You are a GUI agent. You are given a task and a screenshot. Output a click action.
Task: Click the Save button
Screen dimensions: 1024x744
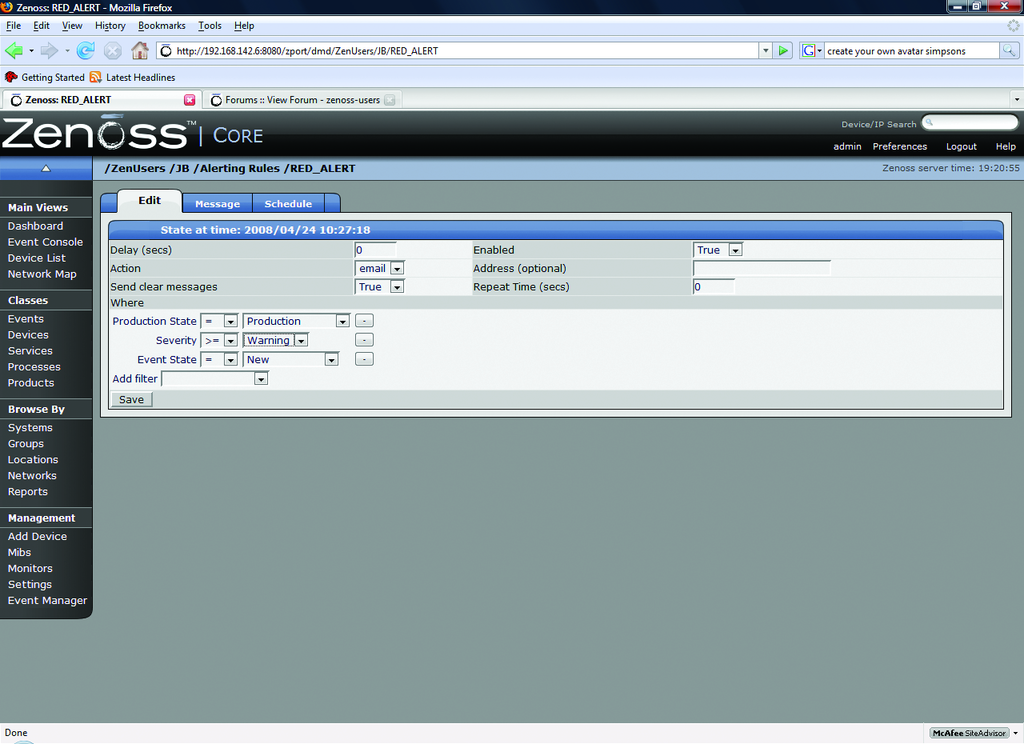tap(131, 399)
